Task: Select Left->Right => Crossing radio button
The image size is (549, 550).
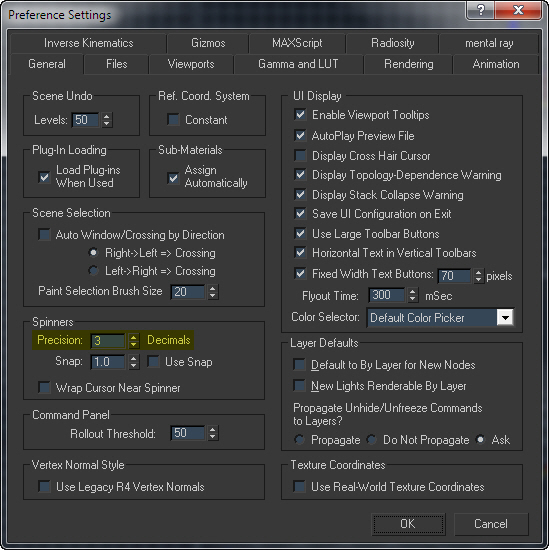Action: tap(93, 270)
